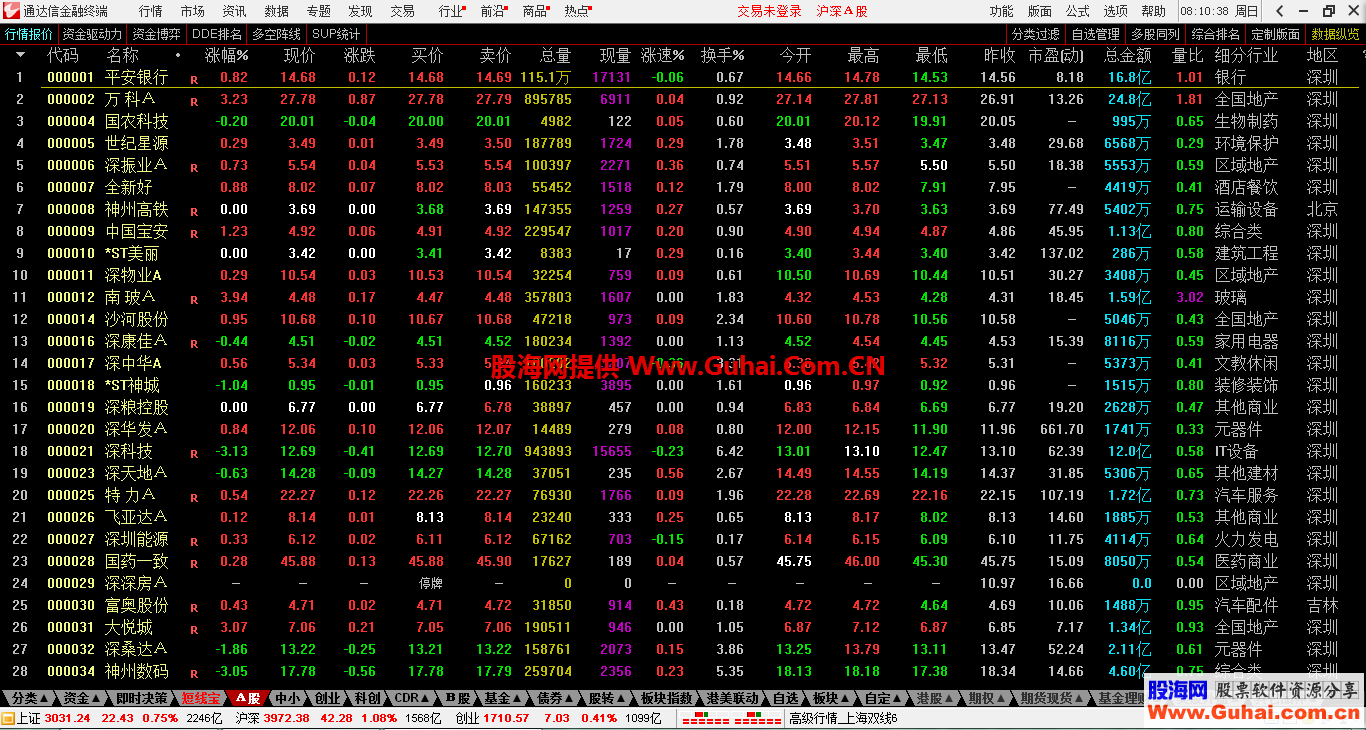This screenshot has width=1366, height=730.
Task: Click the R marker next to 神州高铁
Action: pyautogui.click(x=194, y=211)
